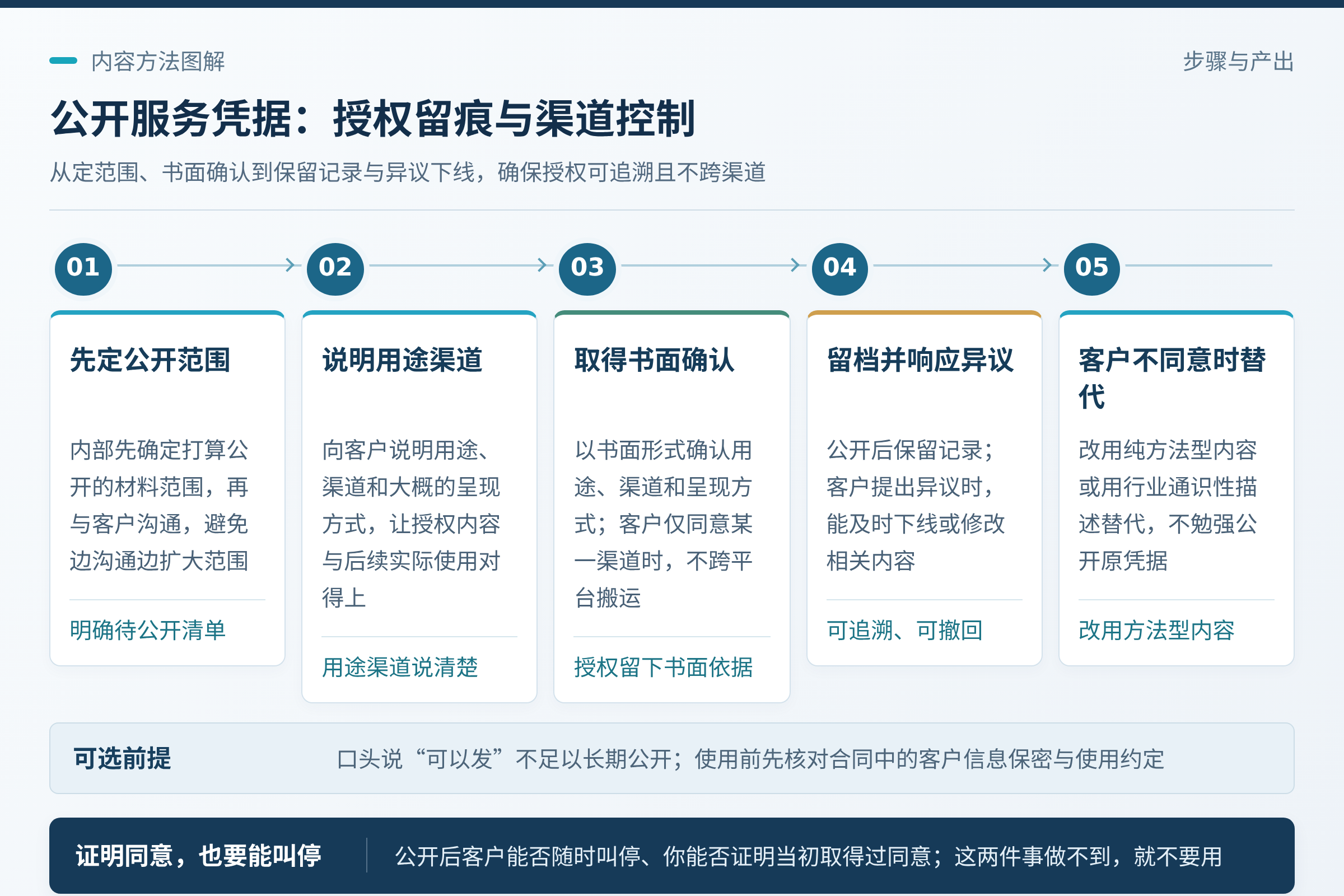Click the 步骤与产出 label

pos(1238,61)
